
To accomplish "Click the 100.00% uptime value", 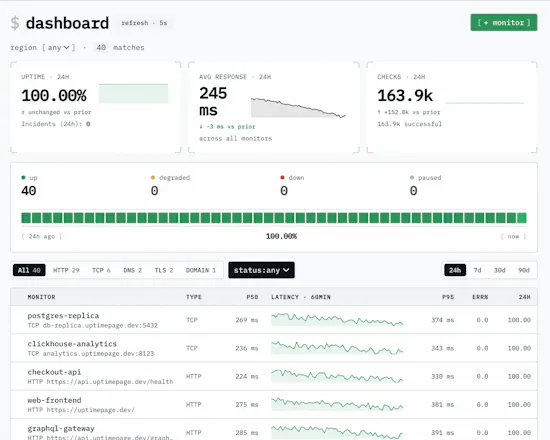I will [54, 96].
